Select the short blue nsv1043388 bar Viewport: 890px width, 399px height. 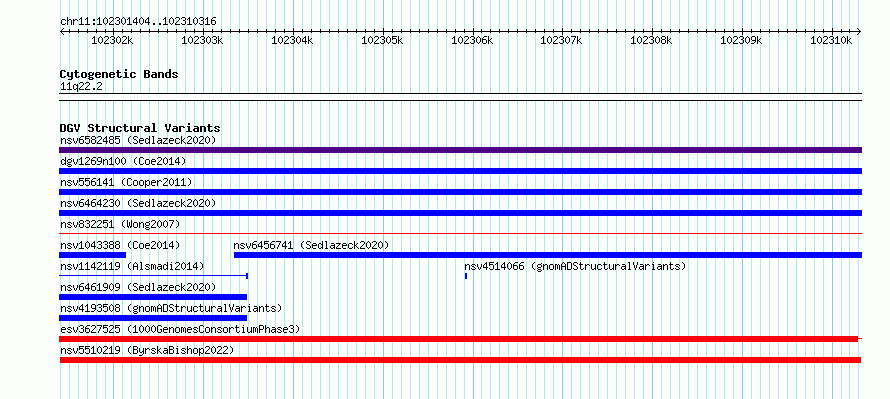93,255
